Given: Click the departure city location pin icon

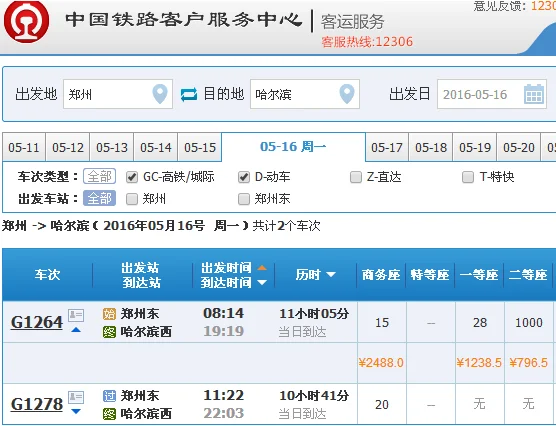Looking at the screenshot, I should point(160,94).
